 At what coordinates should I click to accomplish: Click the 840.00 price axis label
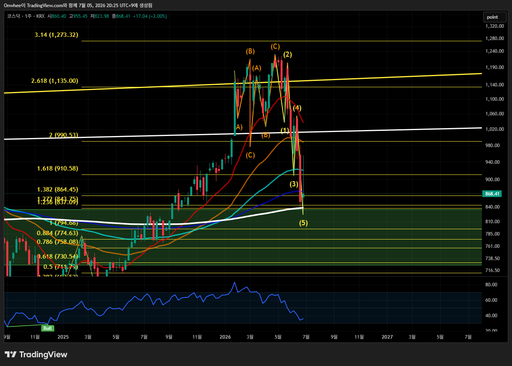pyautogui.click(x=493, y=207)
